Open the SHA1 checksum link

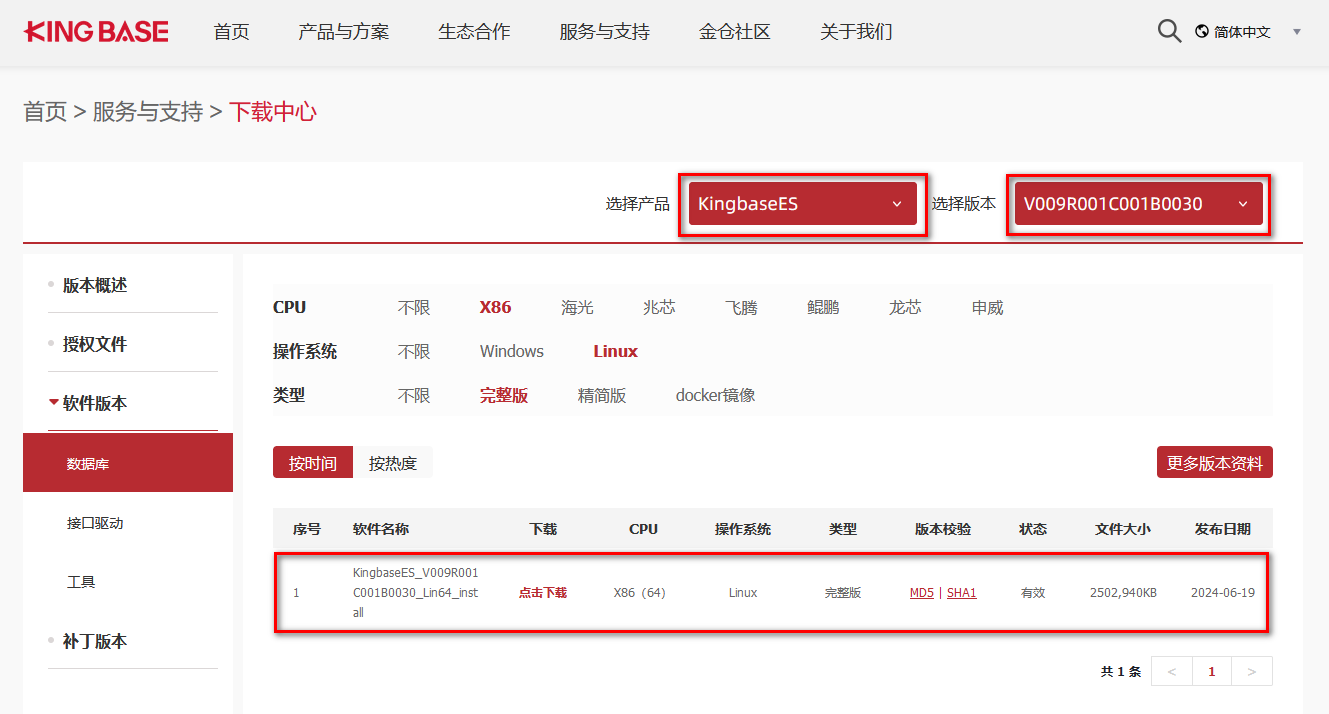[962, 593]
